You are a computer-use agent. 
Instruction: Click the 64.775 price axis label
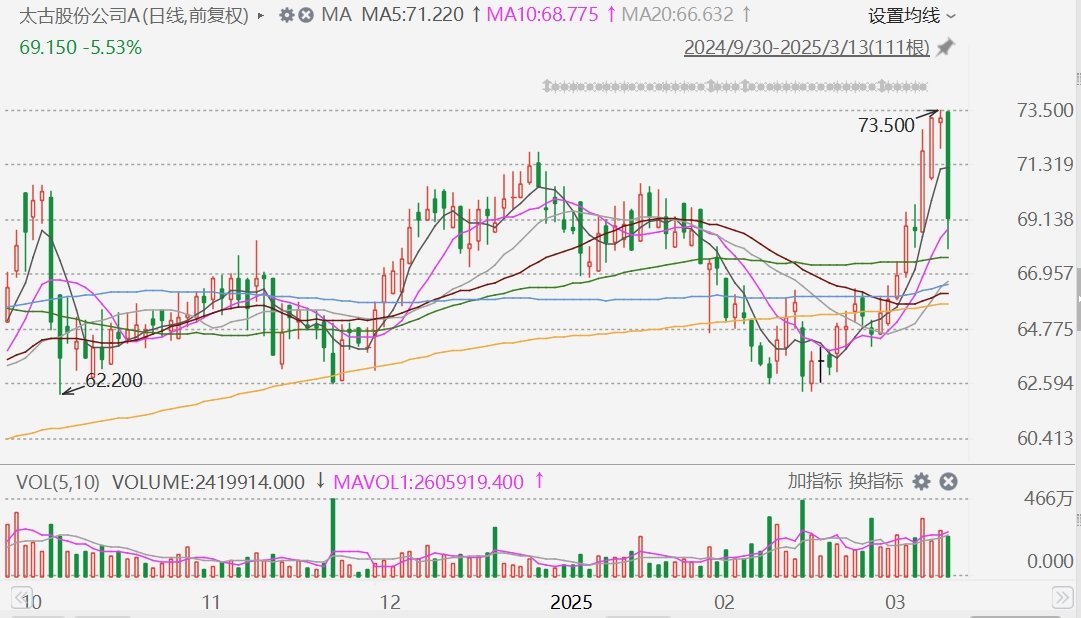[1045, 329]
